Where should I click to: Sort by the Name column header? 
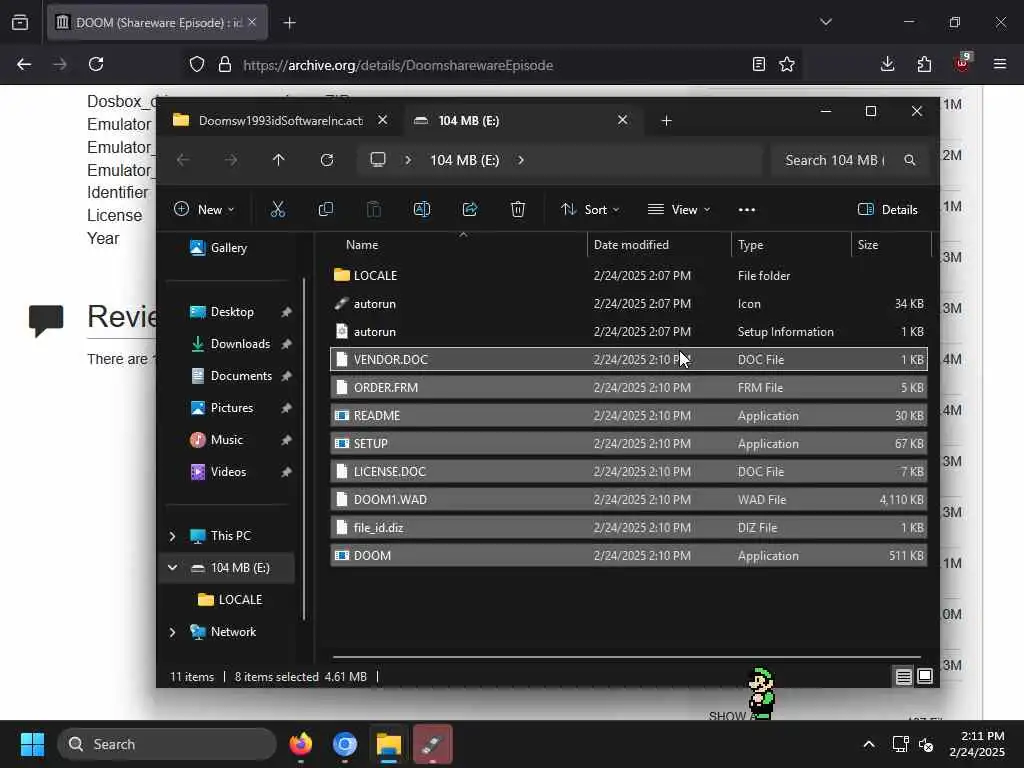pyautogui.click(x=362, y=245)
